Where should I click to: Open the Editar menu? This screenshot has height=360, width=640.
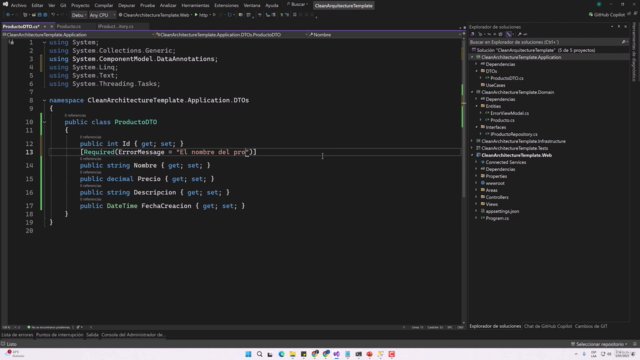pos(37,5)
